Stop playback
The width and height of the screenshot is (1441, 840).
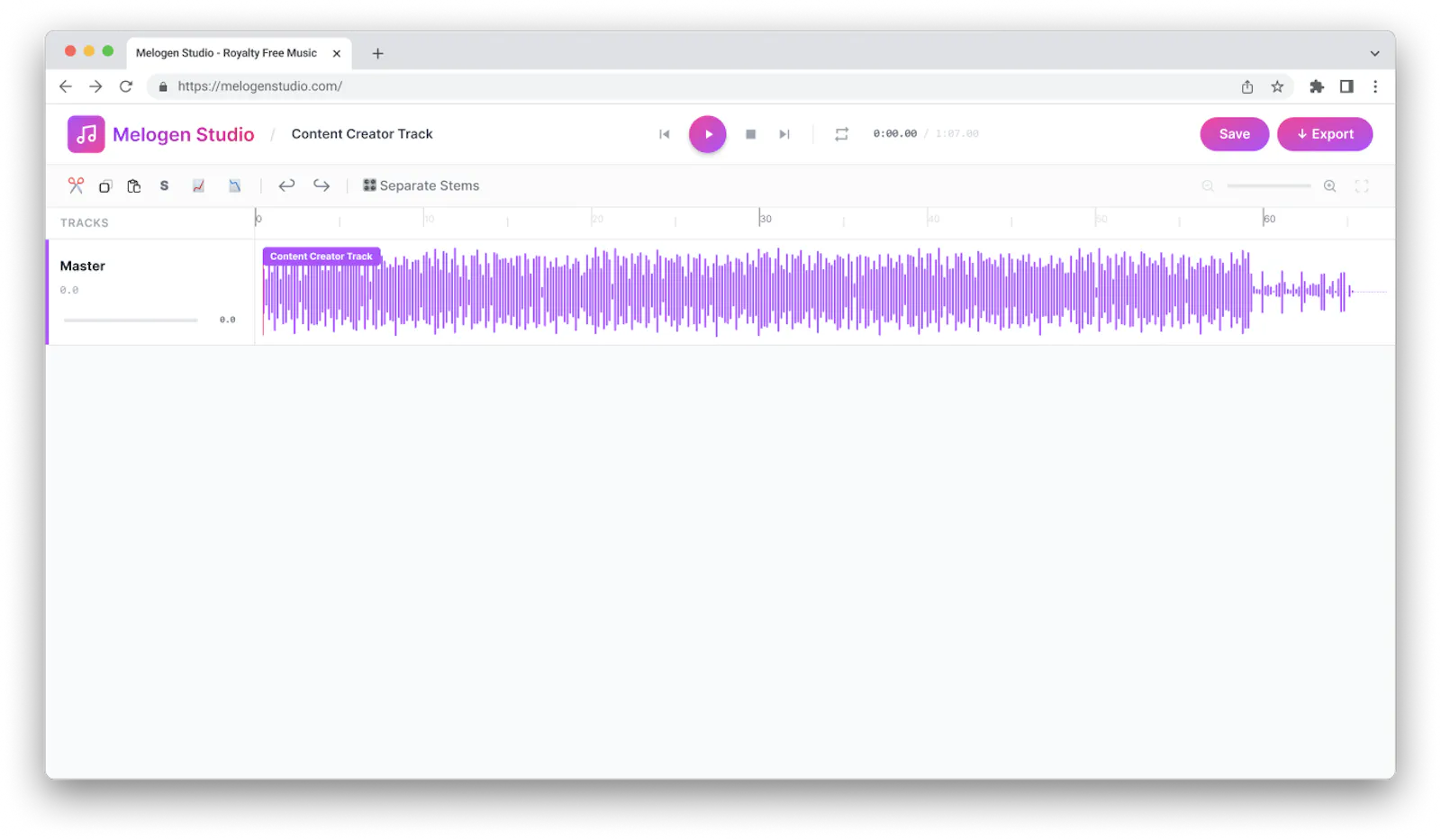tap(750, 134)
